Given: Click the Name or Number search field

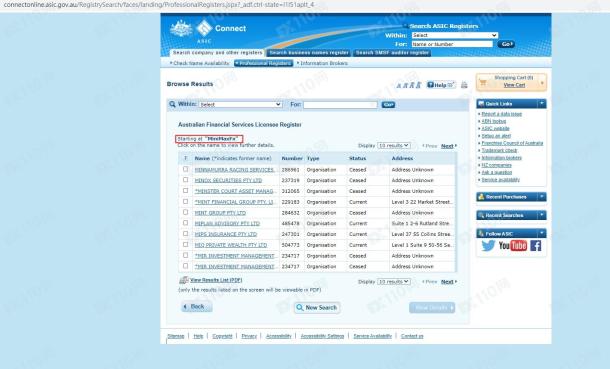Looking at the screenshot, I should (x=452, y=44).
